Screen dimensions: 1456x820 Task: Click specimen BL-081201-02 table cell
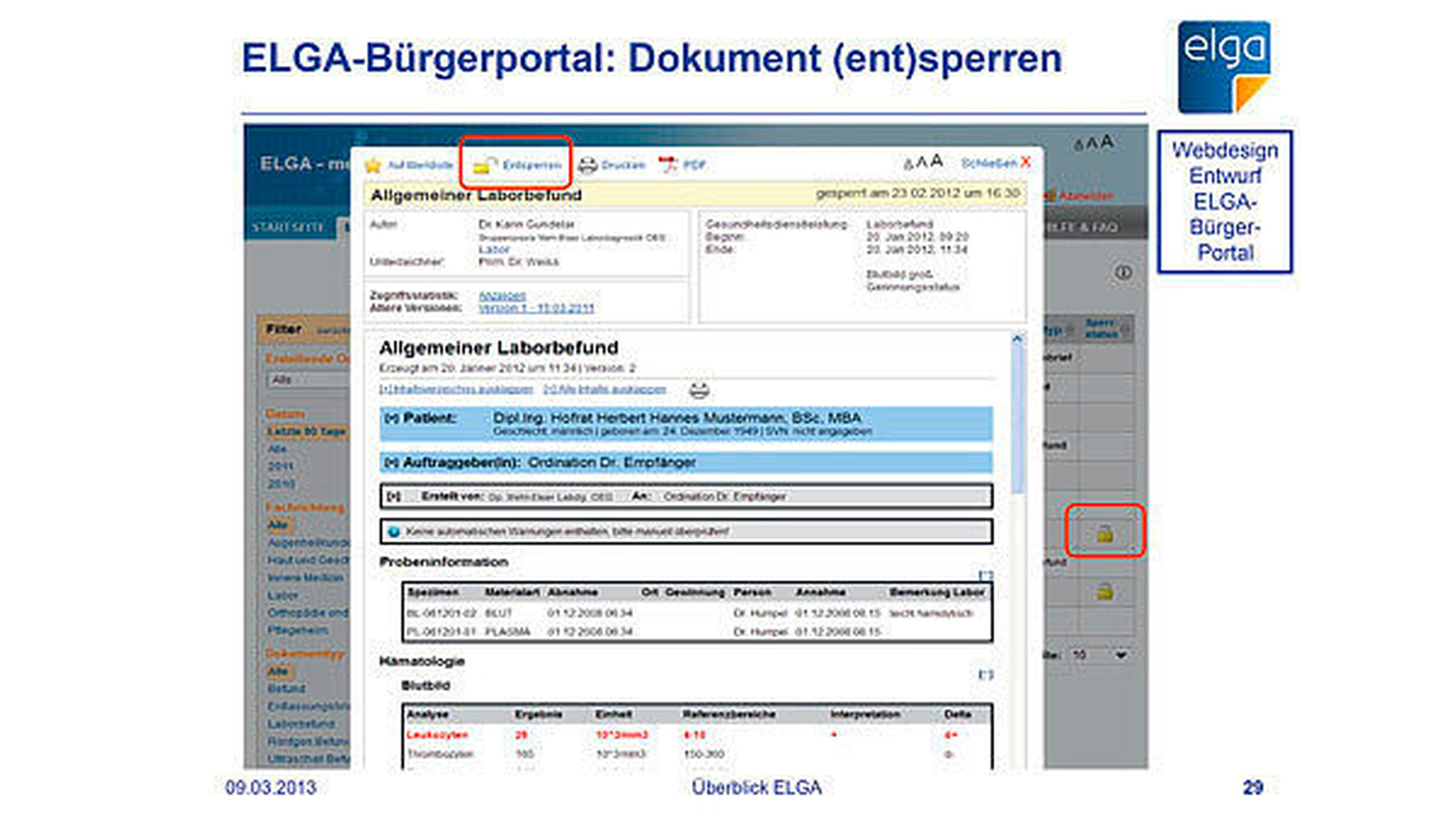pos(441,613)
